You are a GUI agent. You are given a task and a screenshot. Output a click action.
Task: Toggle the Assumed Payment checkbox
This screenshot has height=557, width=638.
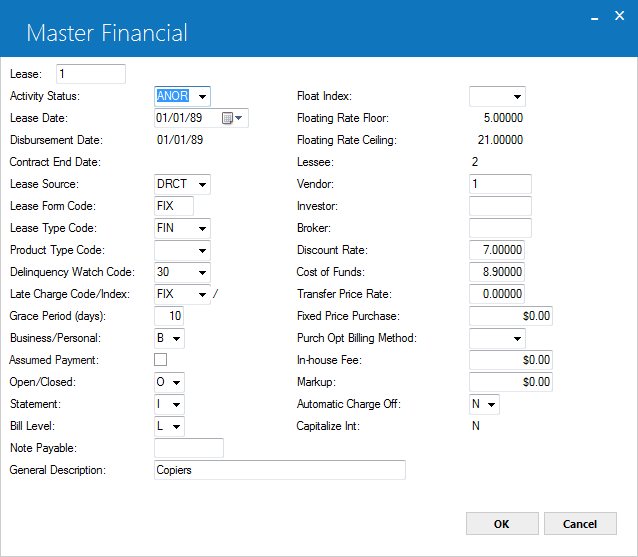click(160, 360)
